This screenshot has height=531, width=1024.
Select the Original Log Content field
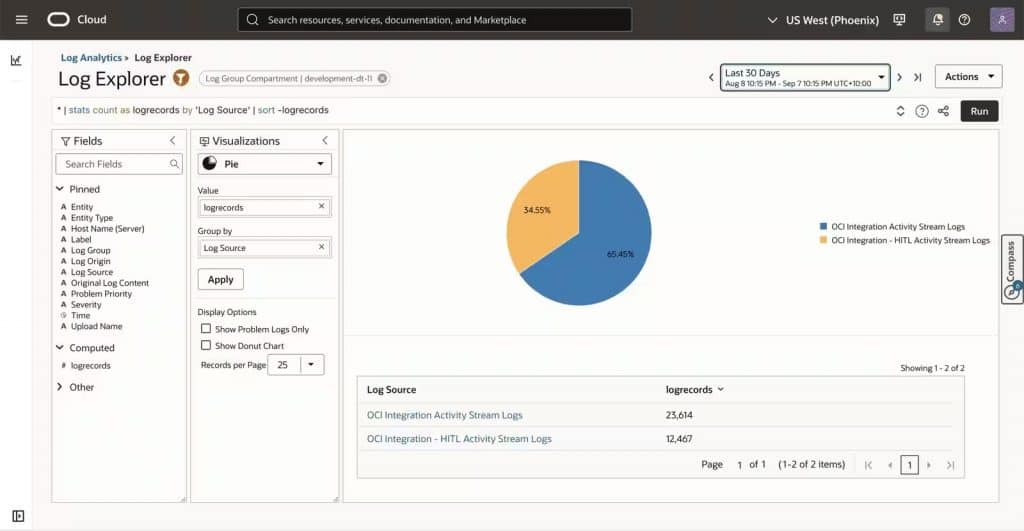click(x=110, y=283)
